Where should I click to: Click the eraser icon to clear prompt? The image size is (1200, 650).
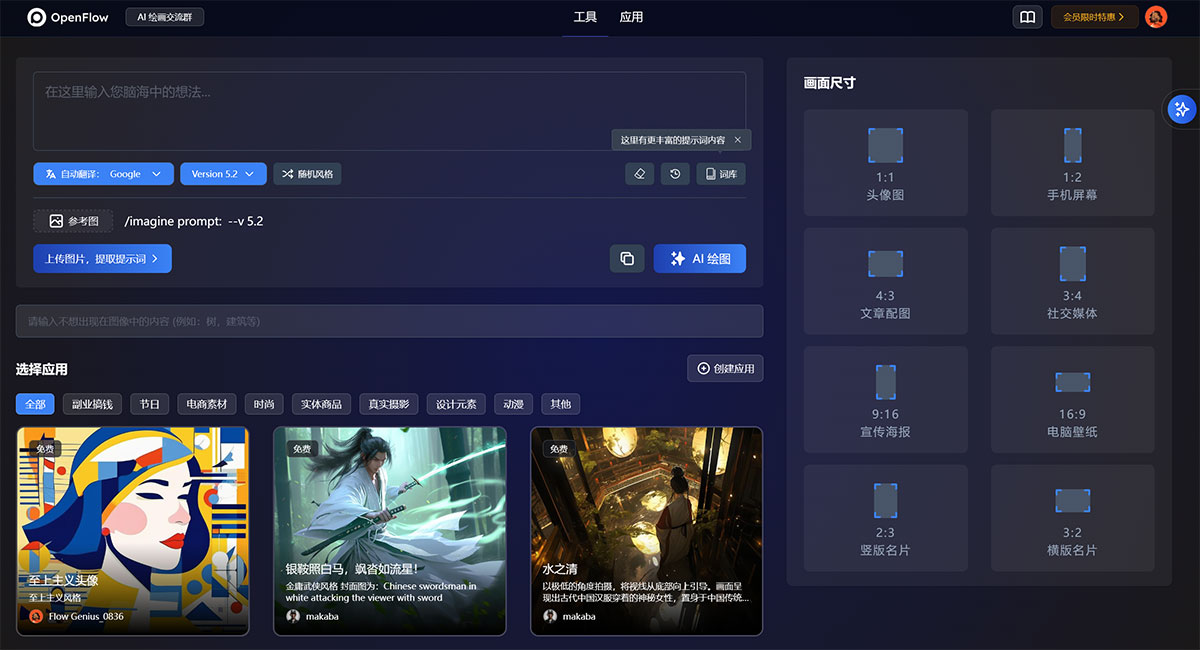[x=639, y=173]
